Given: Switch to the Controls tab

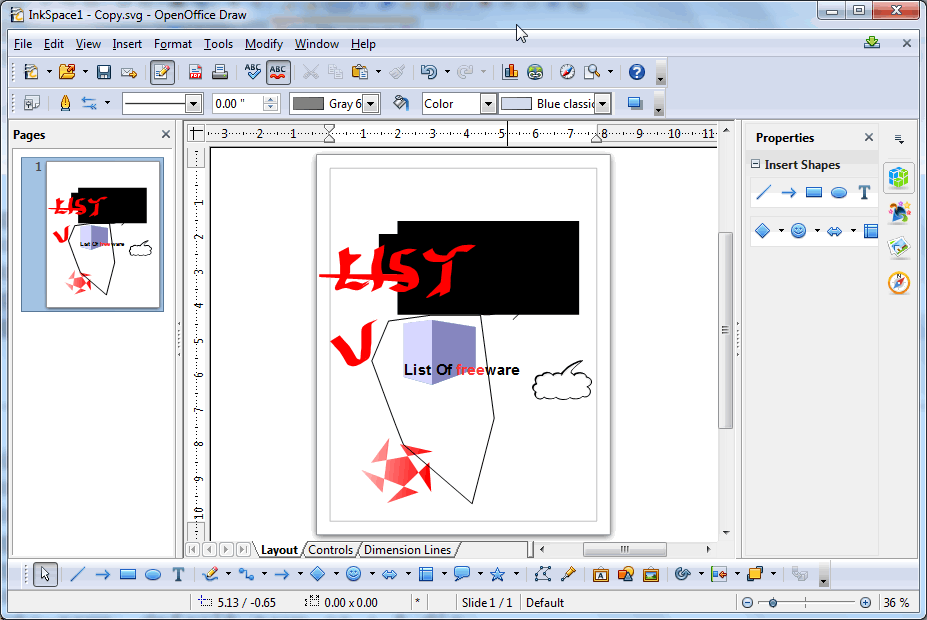Looking at the screenshot, I should [x=330, y=549].
